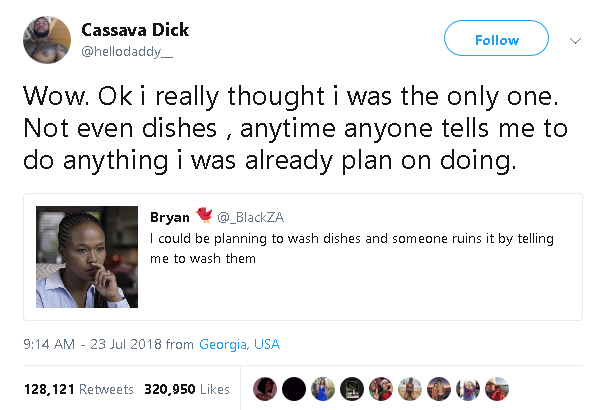603x410 pixels.
Task: Open Bryan's name in the quoted tweet
Action: 169,218
